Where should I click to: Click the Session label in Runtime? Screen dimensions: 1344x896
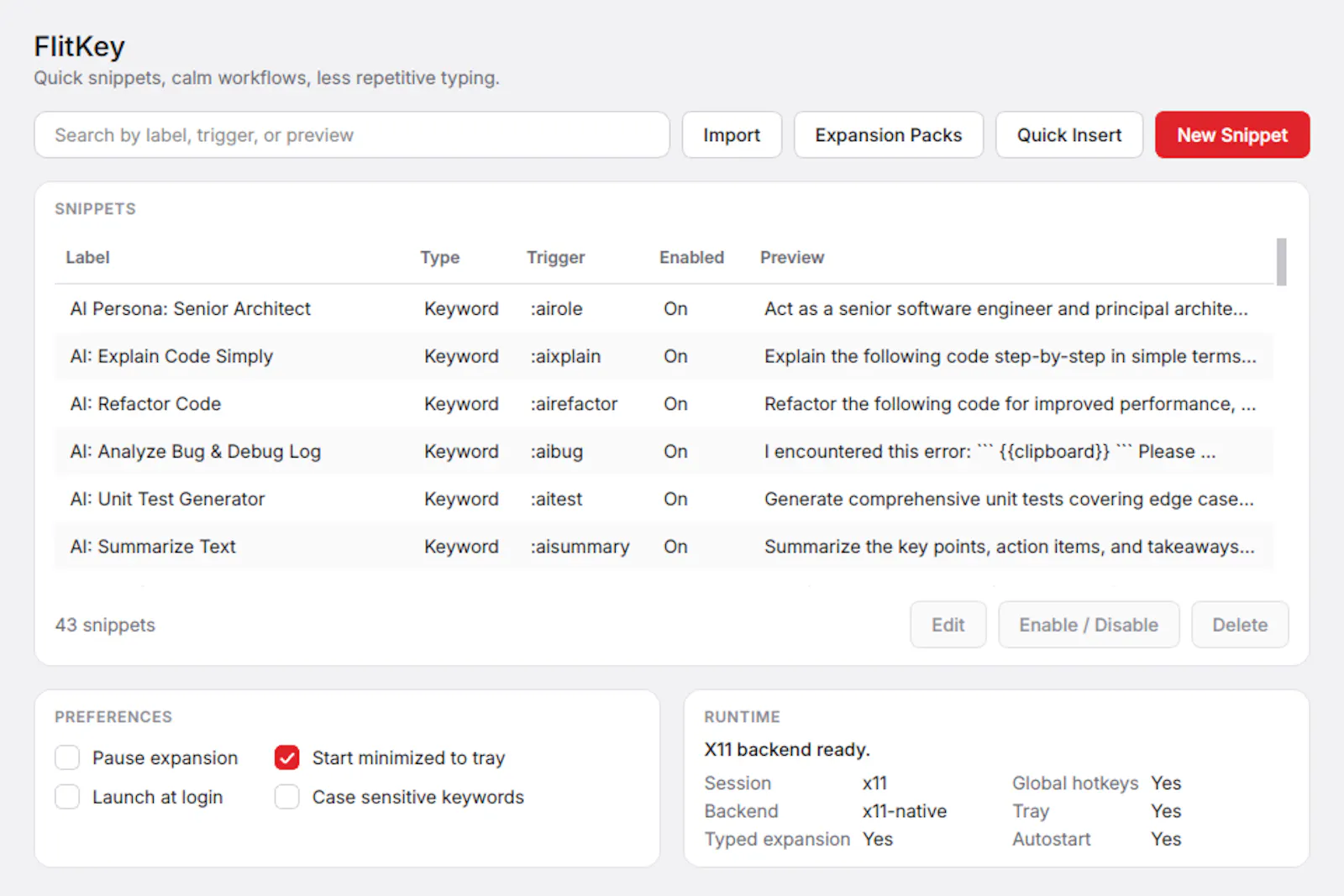pyautogui.click(x=738, y=783)
